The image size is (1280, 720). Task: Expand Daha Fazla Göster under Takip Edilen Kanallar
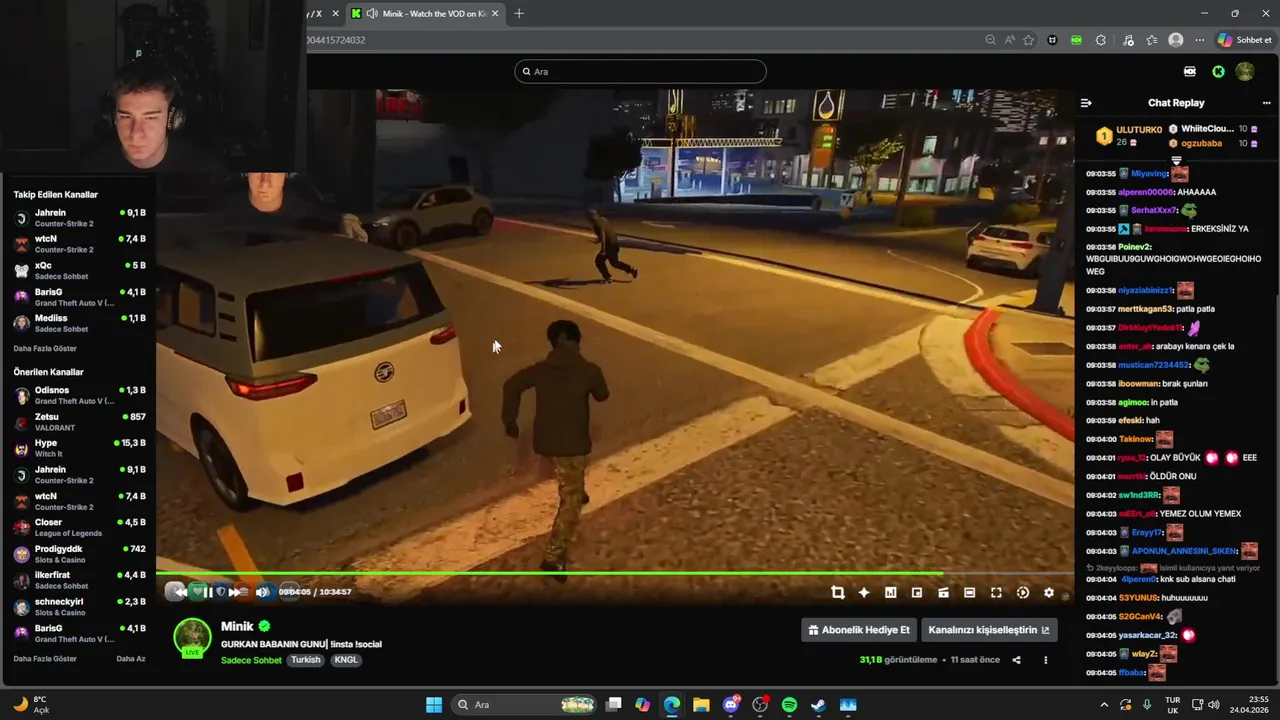click(45, 348)
